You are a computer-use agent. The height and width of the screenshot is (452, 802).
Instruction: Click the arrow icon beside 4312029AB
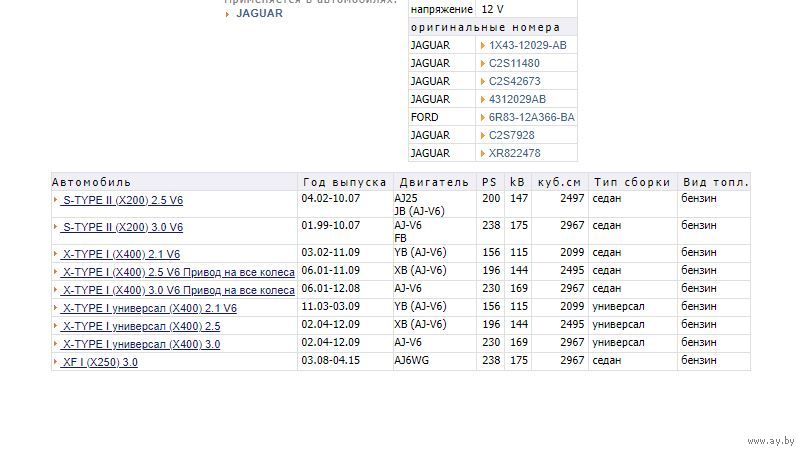pos(483,99)
